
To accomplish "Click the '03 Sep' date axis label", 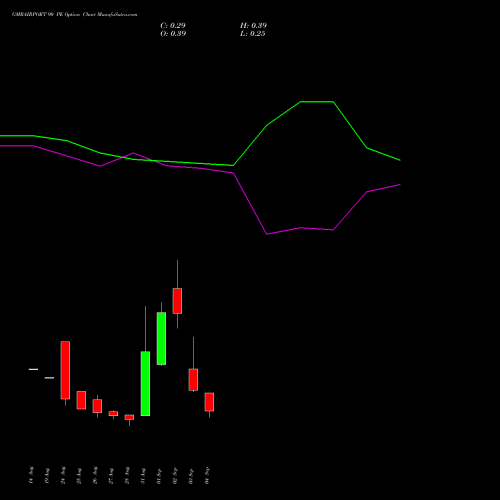I will coord(191,476).
